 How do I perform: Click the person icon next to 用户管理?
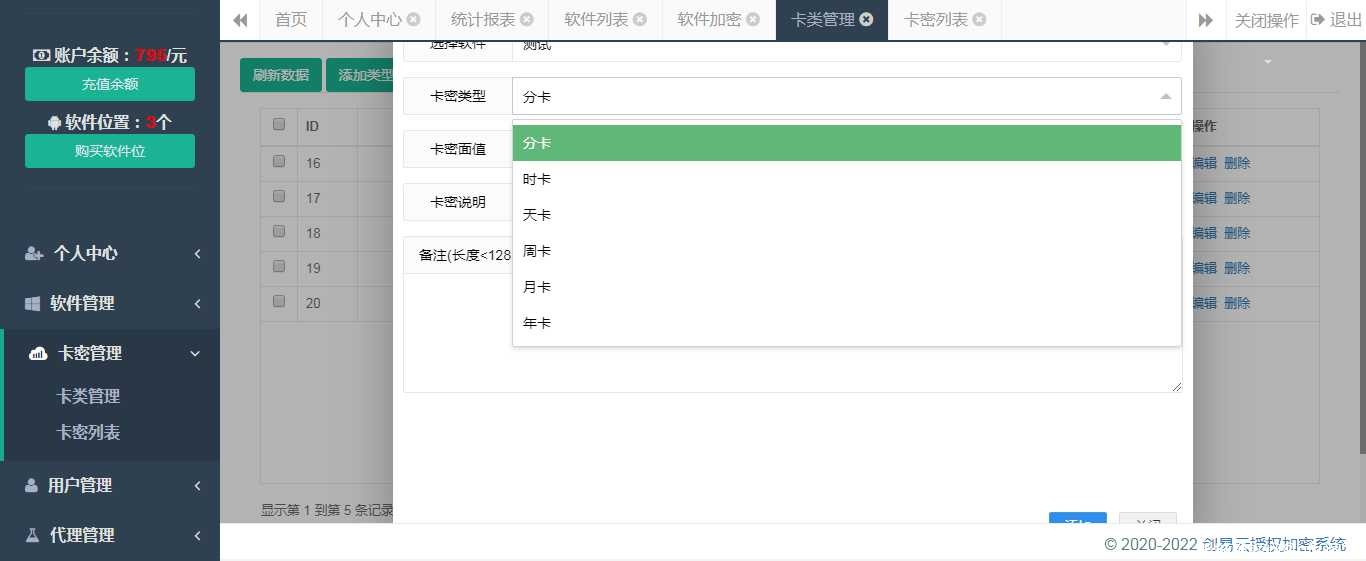(x=31, y=485)
